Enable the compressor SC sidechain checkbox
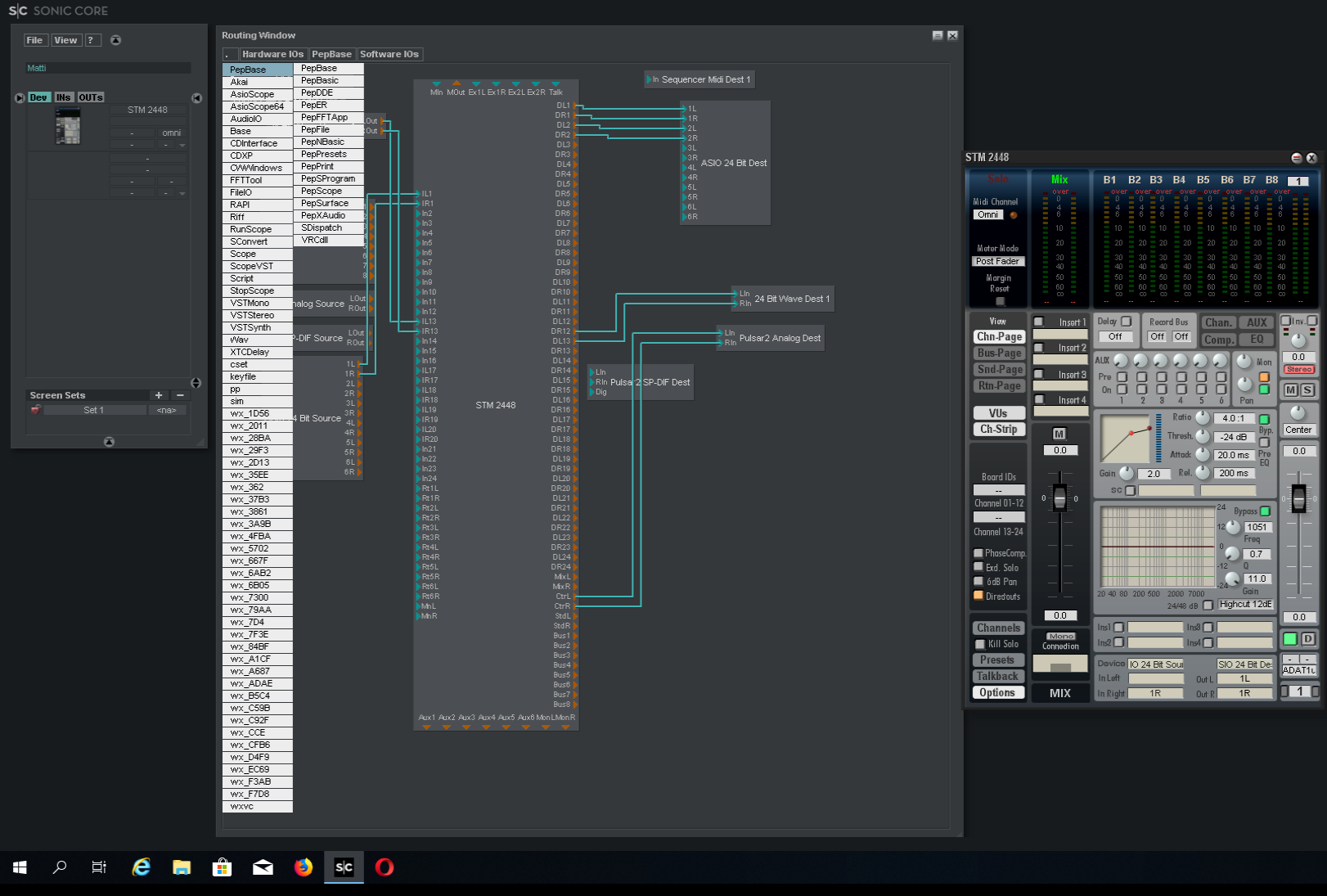This screenshot has height=896, width=1327. [x=1131, y=490]
